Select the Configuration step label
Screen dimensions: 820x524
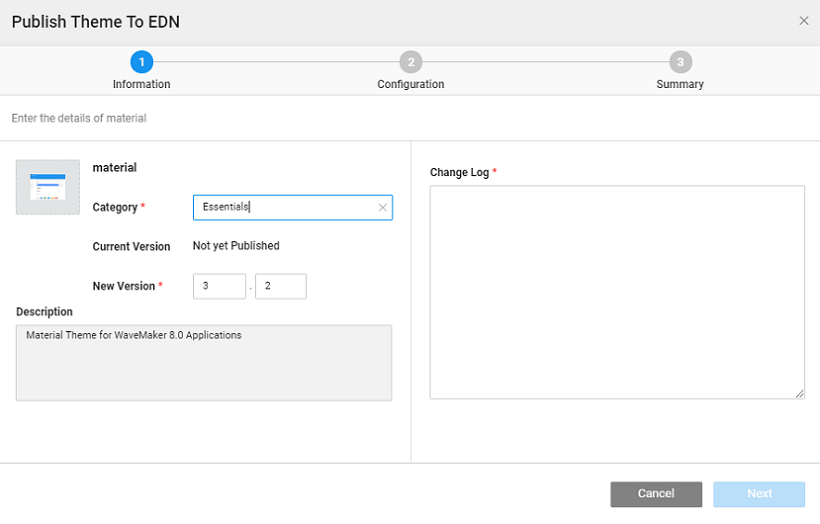point(410,85)
